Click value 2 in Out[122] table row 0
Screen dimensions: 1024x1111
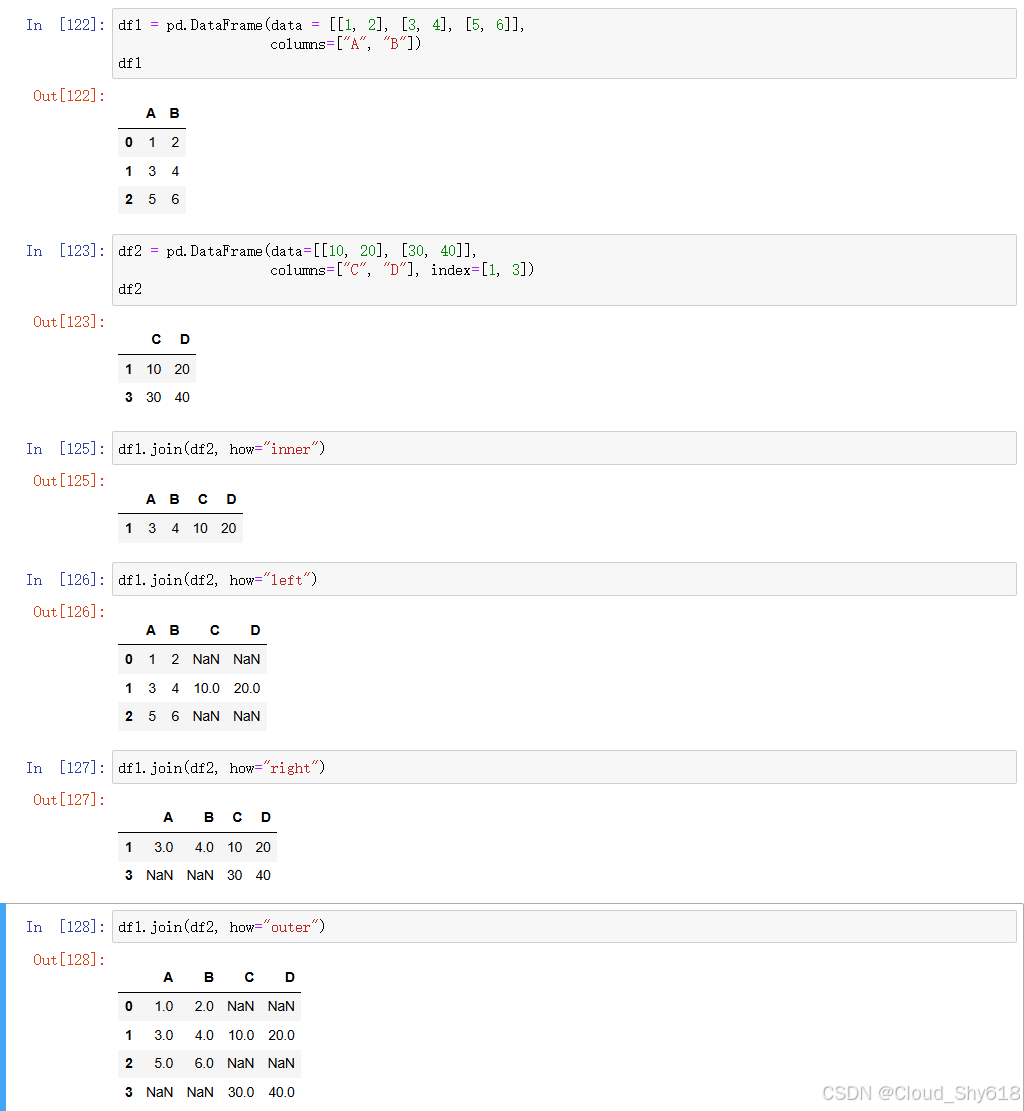(175, 142)
